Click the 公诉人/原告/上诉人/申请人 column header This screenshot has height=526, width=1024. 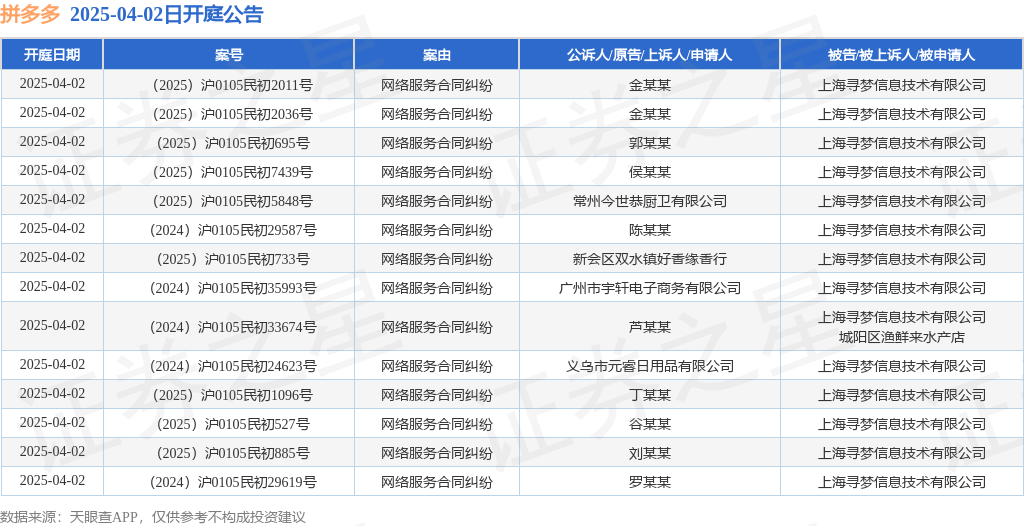[x=650, y=55]
